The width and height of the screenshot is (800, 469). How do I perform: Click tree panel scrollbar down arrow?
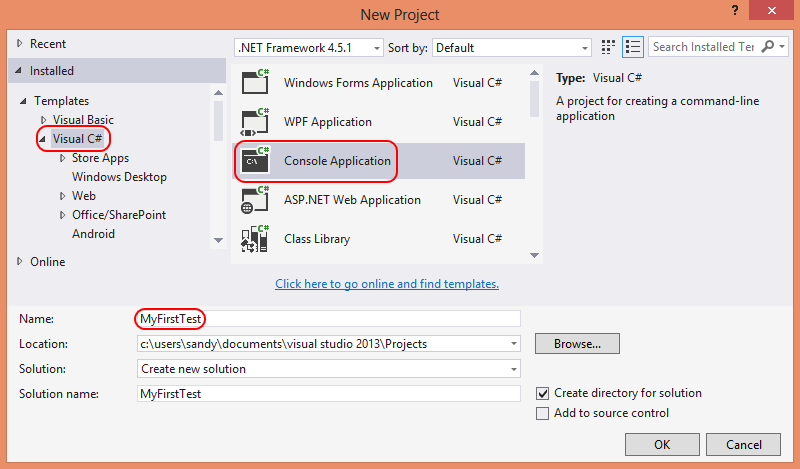[x=218, y=240]
